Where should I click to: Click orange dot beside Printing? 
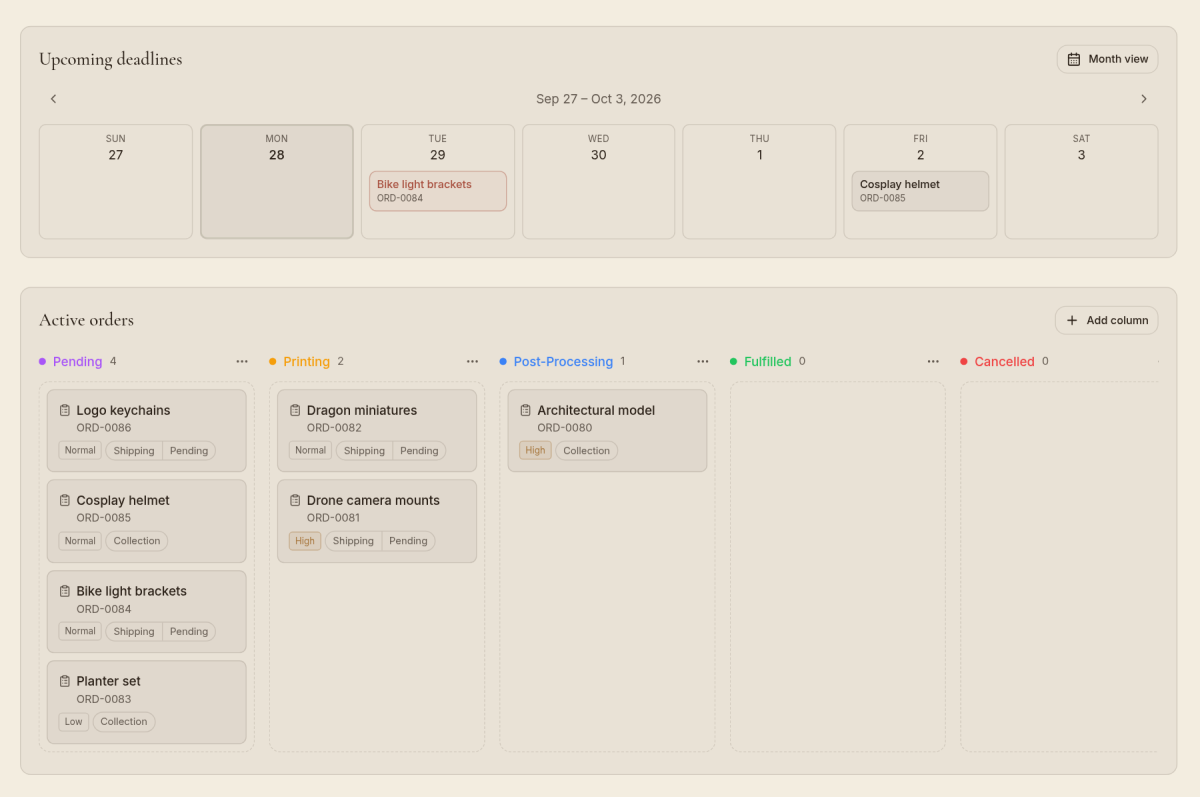(273, 362)
